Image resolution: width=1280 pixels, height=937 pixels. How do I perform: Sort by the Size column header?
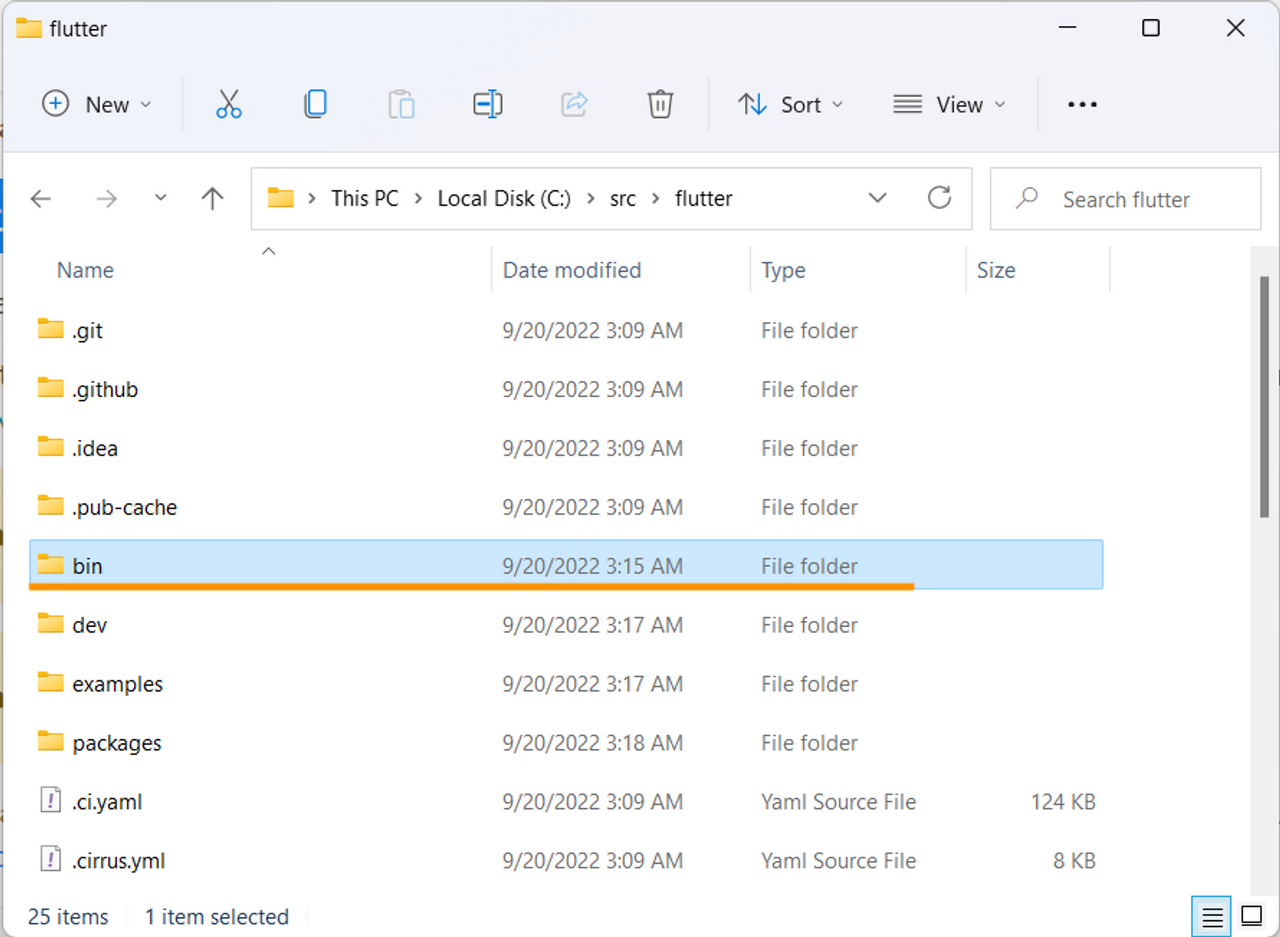(x=996, y=270)
